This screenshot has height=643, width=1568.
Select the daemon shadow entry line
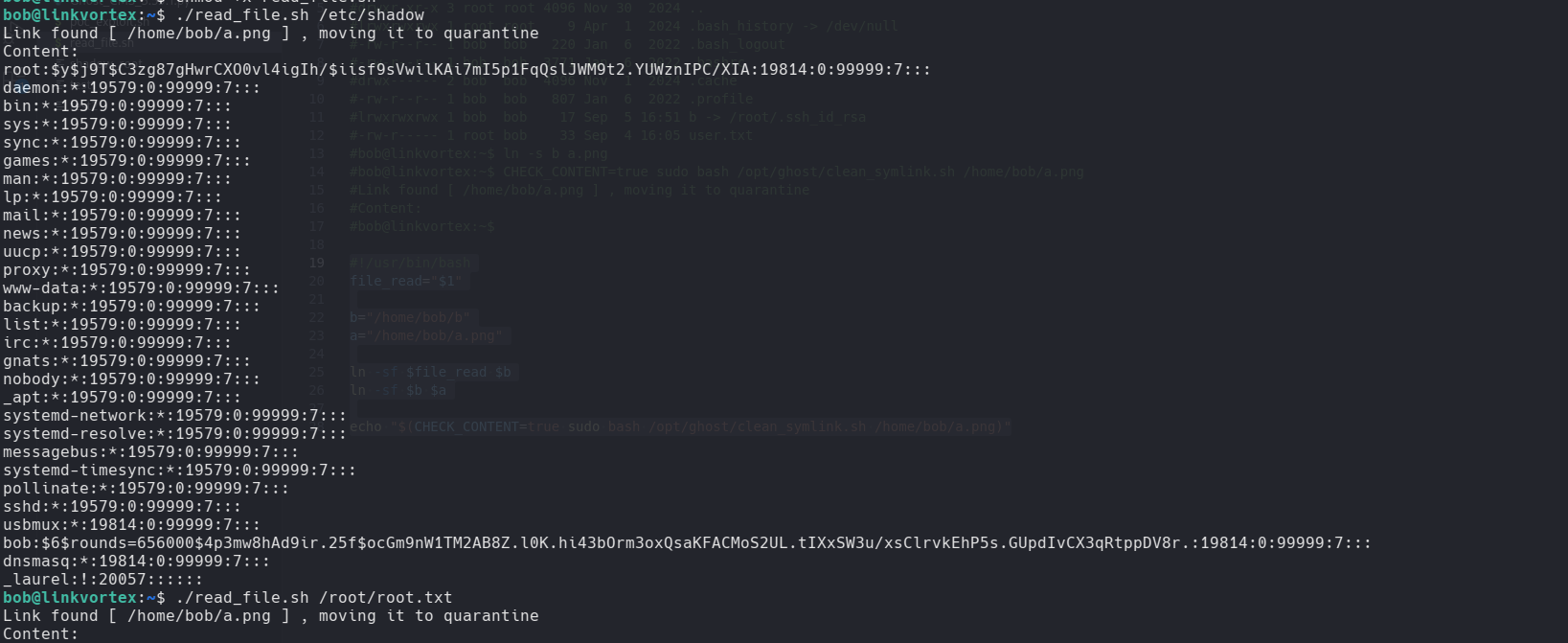point(131,87)
